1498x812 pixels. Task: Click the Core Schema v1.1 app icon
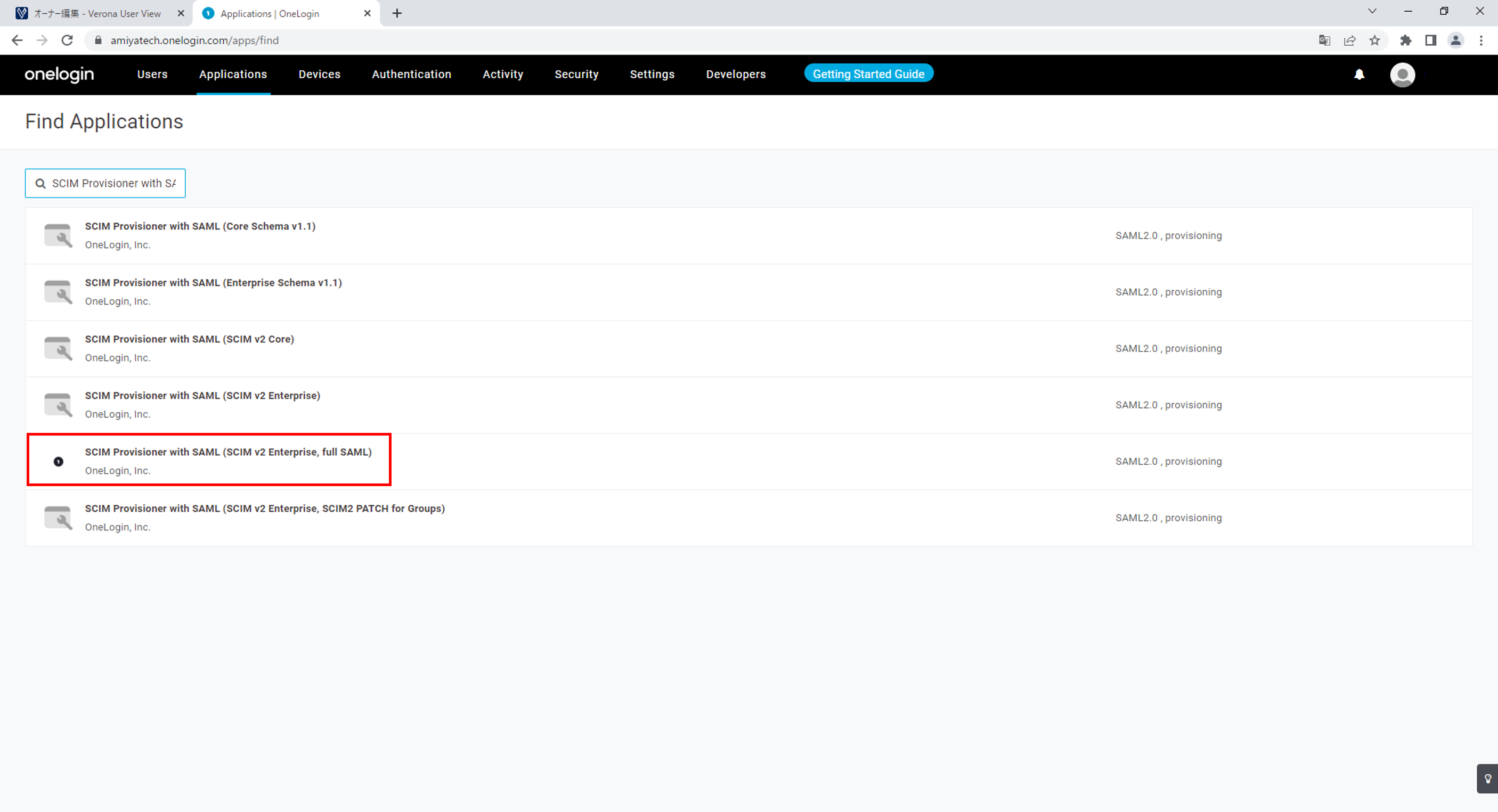58,235
